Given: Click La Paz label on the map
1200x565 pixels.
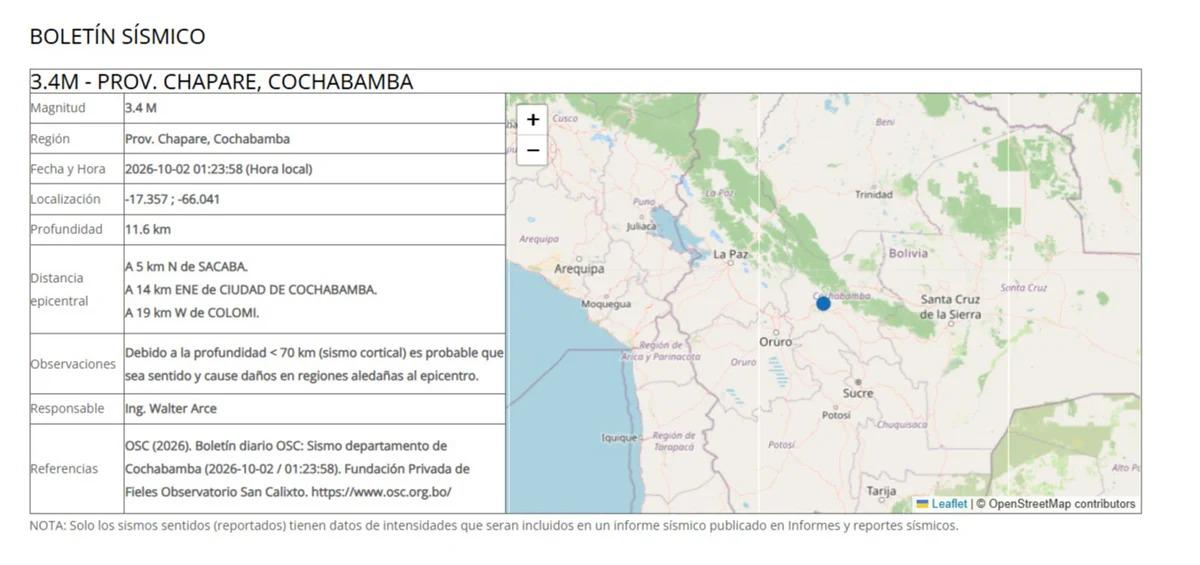Looking at the screenshot, I should click(x=731, y=255).
